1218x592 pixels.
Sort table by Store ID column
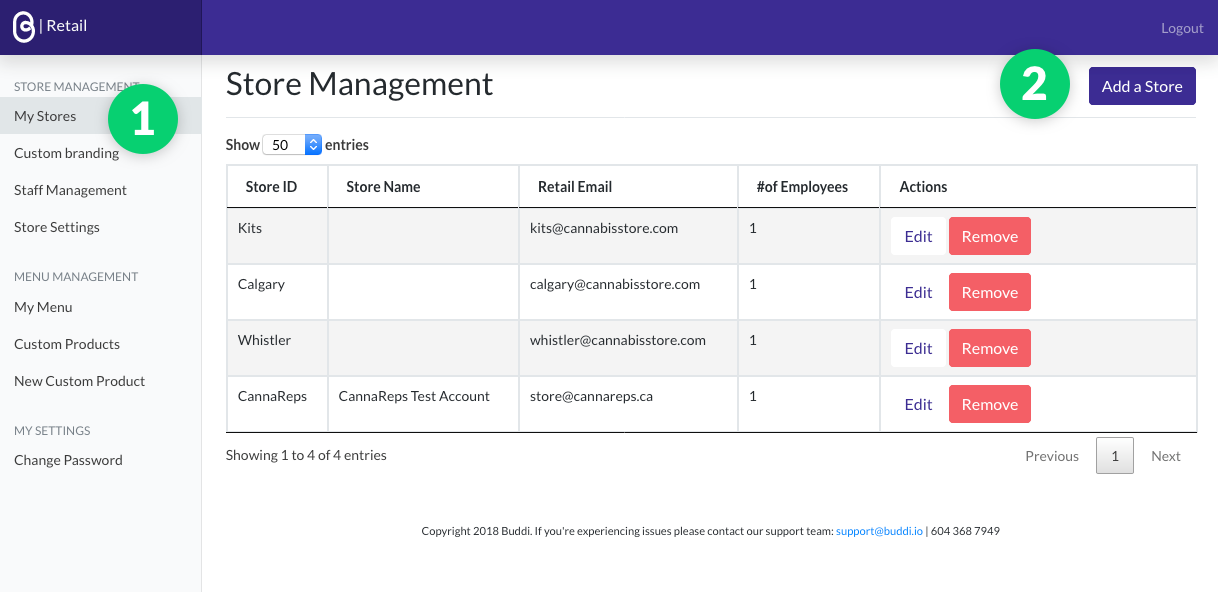271,187
